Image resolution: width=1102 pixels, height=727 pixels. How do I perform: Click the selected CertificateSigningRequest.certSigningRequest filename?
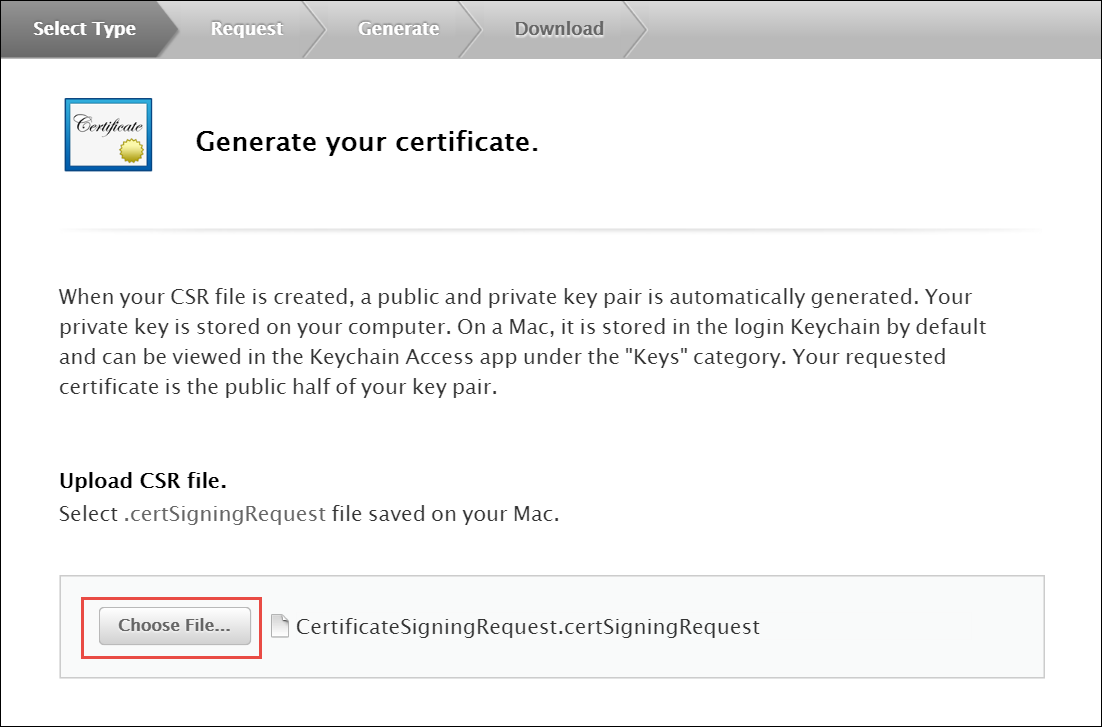pyautogui.click(x=528, y=627)
